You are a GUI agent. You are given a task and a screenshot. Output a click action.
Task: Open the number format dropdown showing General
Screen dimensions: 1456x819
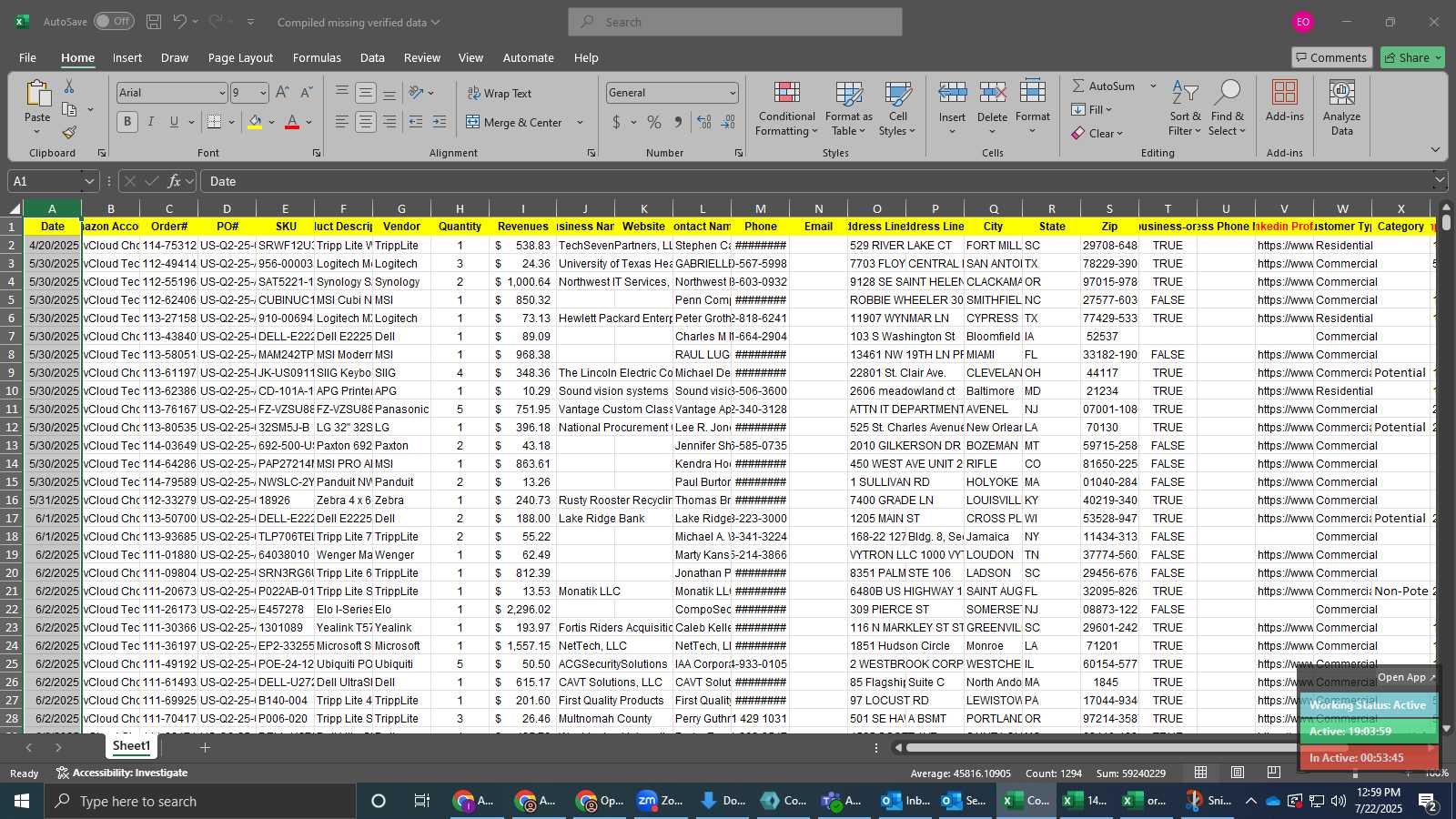[x=732, y=93]
